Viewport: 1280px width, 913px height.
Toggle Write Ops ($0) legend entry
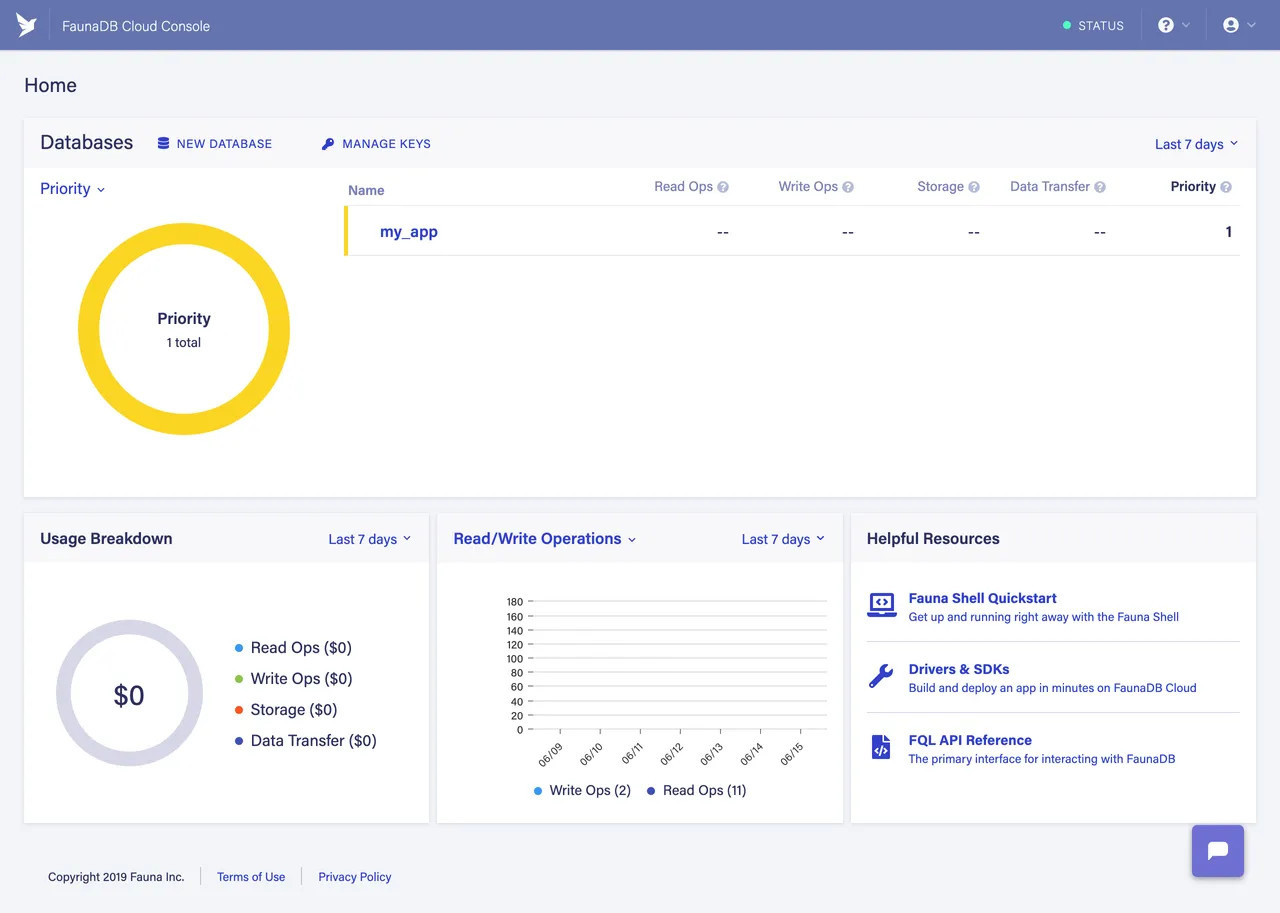coord(293,679)
